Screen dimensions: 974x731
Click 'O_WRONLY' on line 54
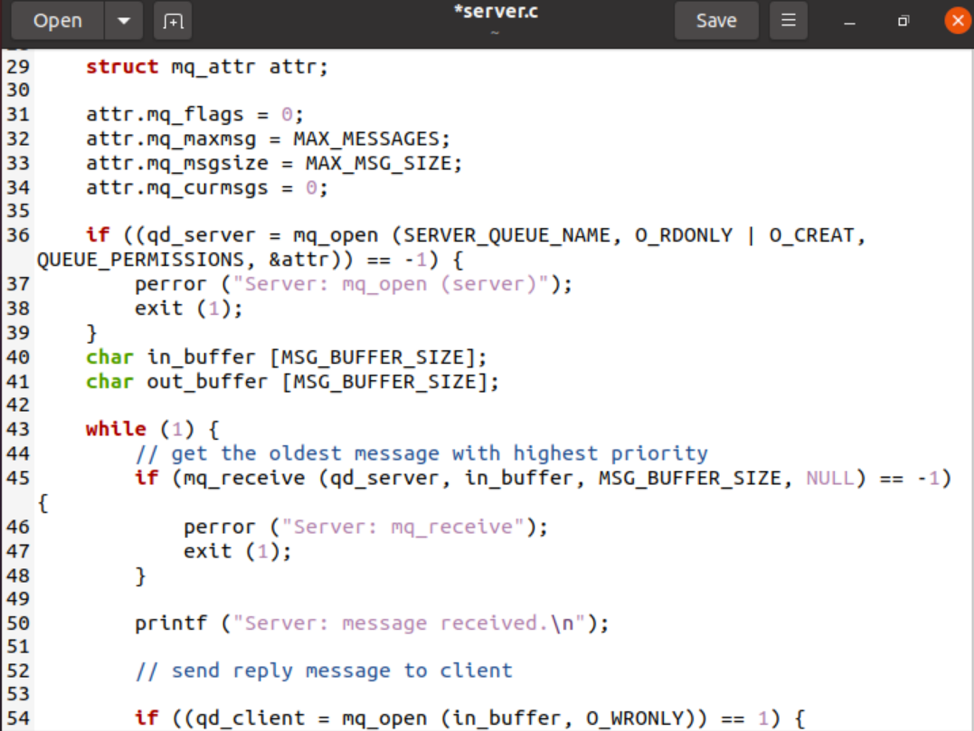coord(634,719)
